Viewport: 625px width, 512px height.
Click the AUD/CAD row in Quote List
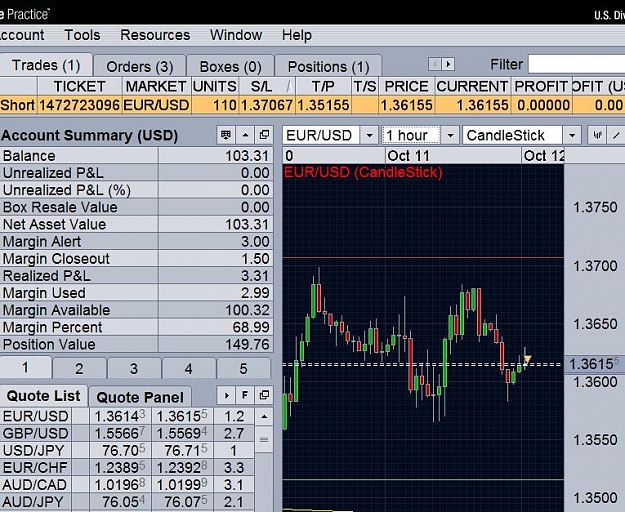pyautogui.click(x=127, y=485)
